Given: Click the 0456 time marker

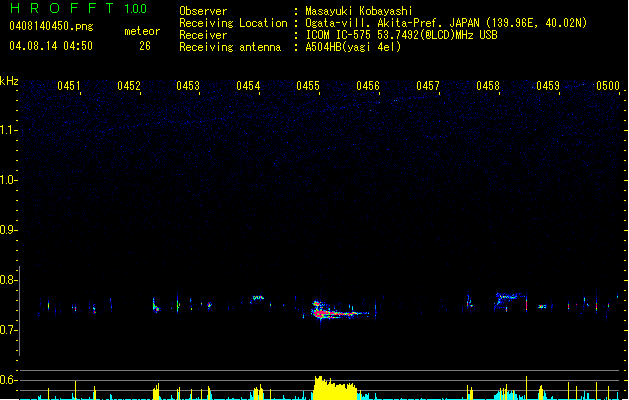Looking at the screenshot, I should [368, 86].
